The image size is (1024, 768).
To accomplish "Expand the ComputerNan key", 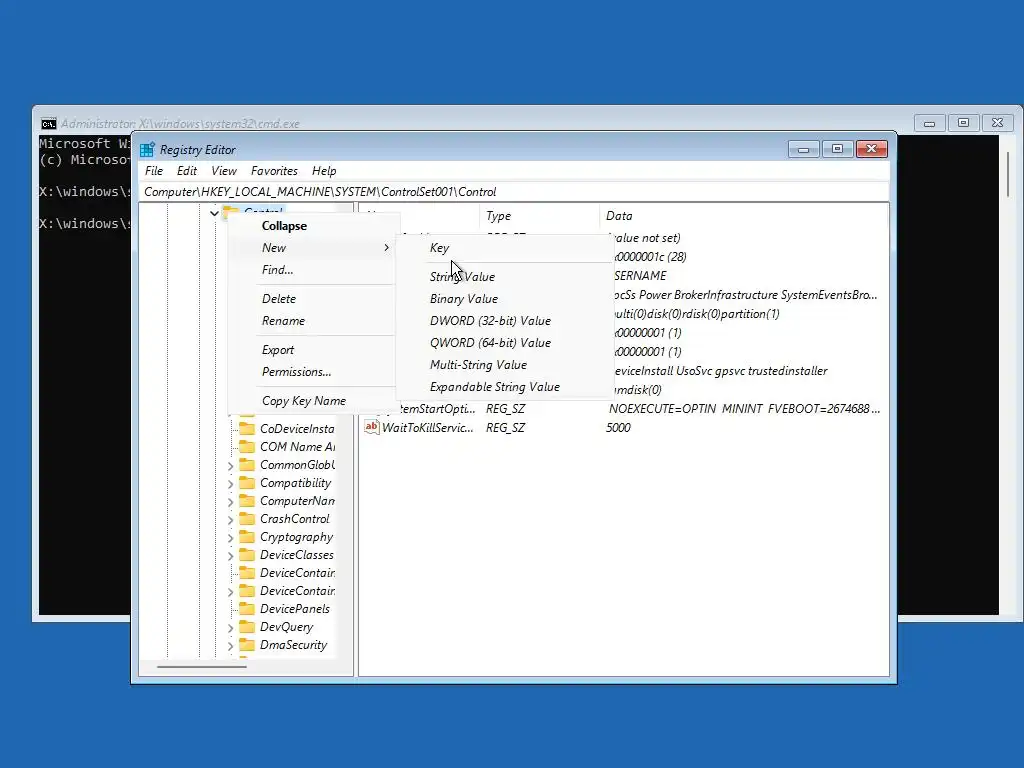I will pos(231,502).
